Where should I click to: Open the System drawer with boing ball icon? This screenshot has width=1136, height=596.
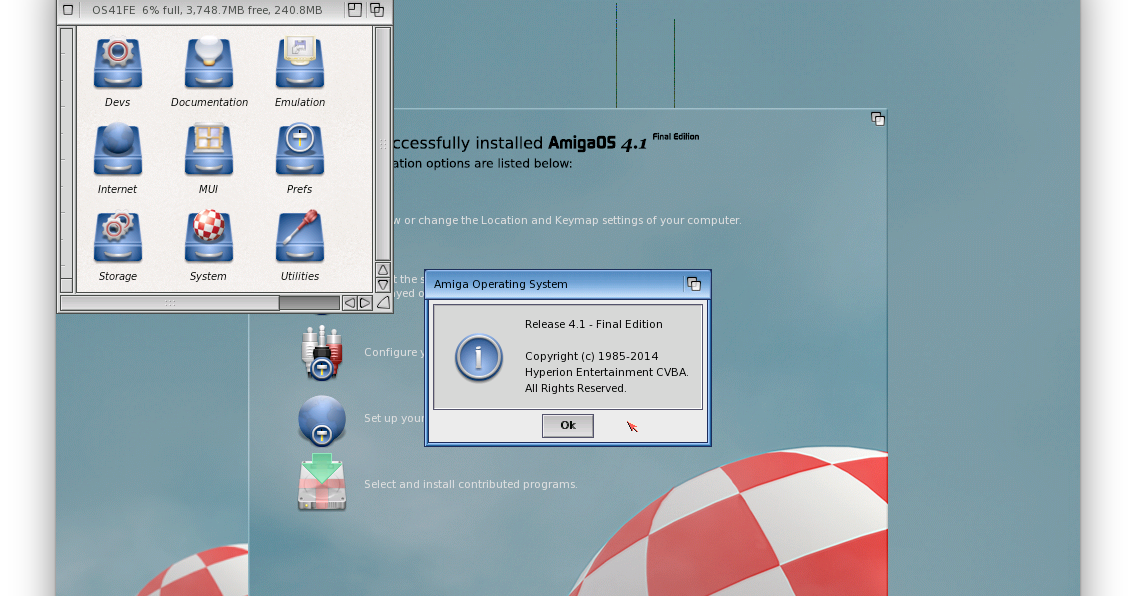click(x=208, y=235)
